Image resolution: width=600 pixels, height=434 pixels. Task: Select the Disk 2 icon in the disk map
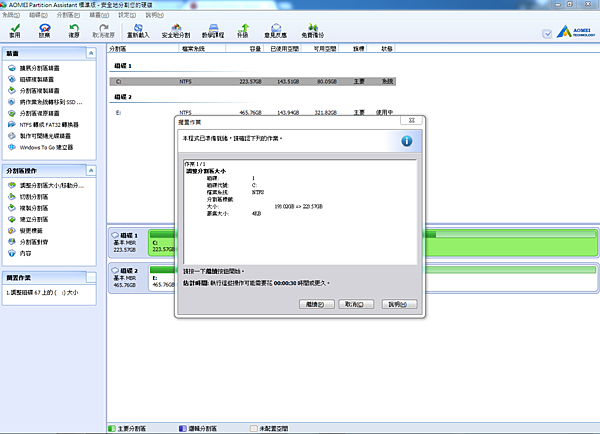tap(115, 270)
